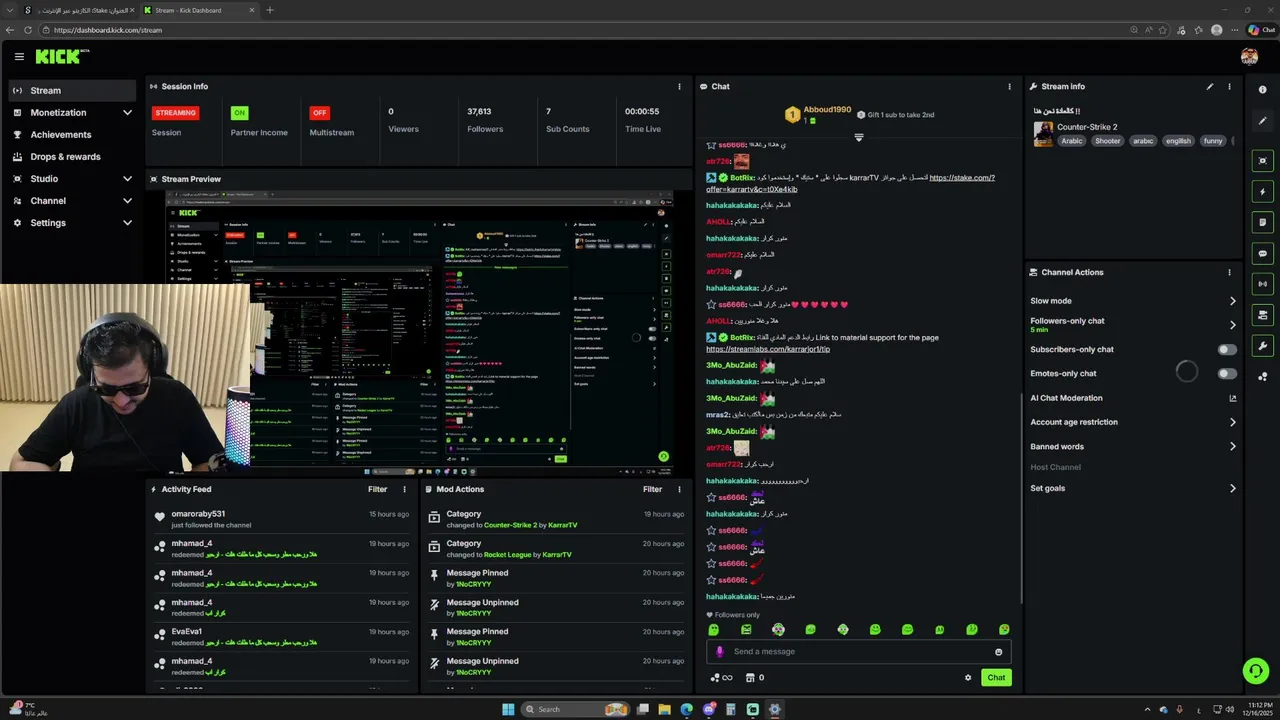The height and width of the screenshot is (720, 1280).
Task: Click the Counter-Strike 2 category thumbnail
Action: pyautogui.click(x=1043, y=134)
